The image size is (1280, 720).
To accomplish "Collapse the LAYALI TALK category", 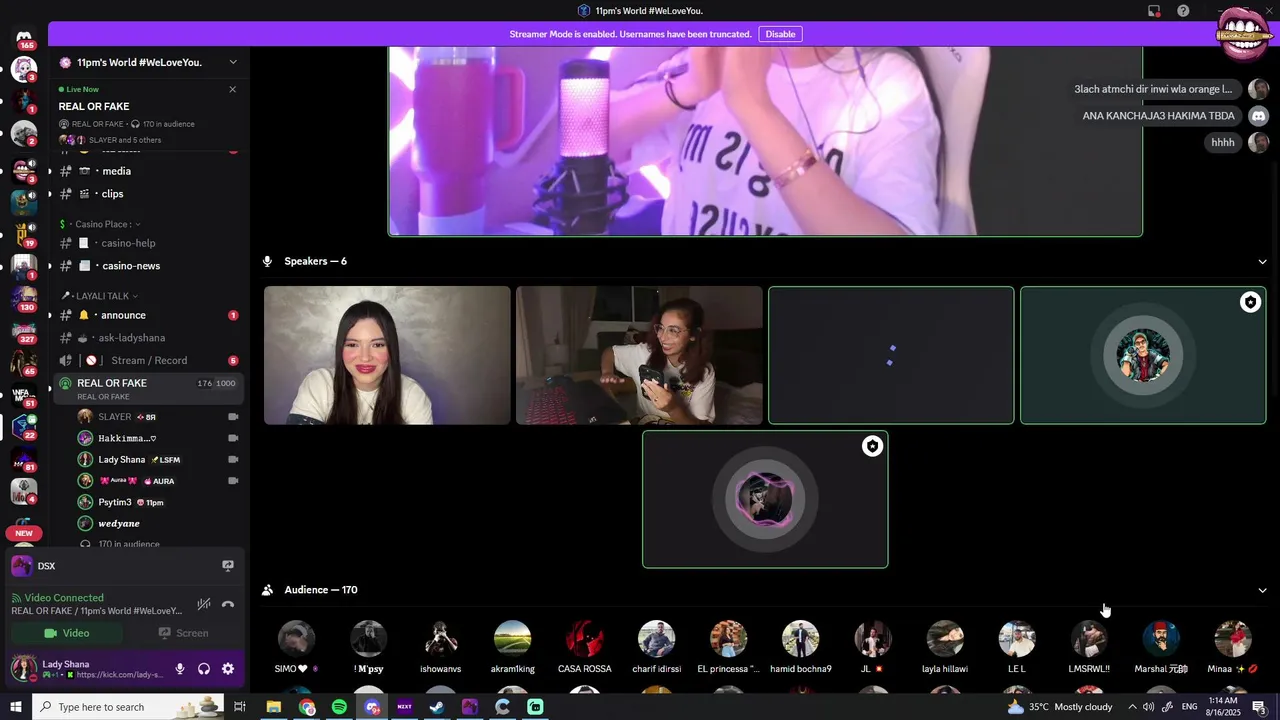I will pyautogui.click(x=100, y=296).
